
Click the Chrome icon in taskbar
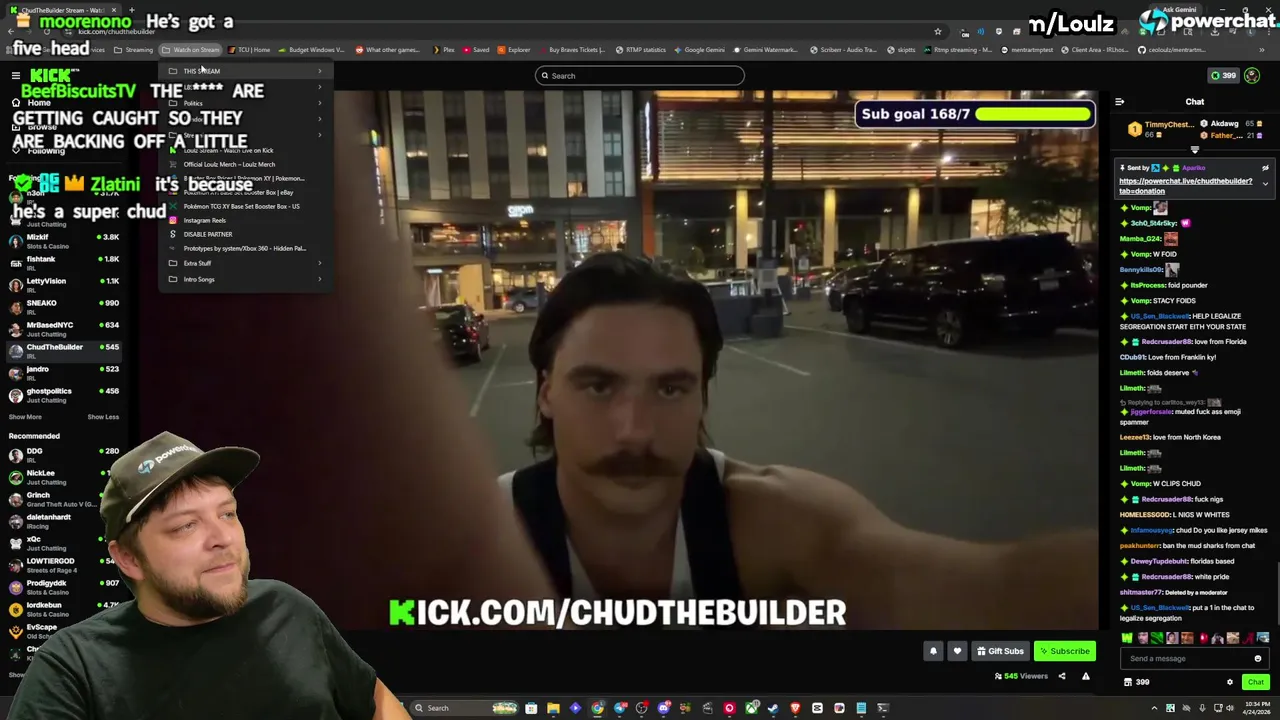click(597, 708)
